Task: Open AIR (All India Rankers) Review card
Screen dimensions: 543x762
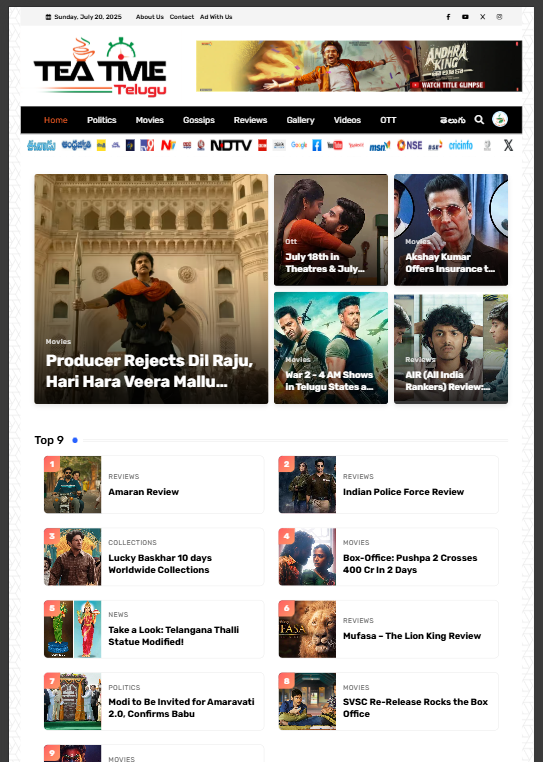Action: point(451,348)
